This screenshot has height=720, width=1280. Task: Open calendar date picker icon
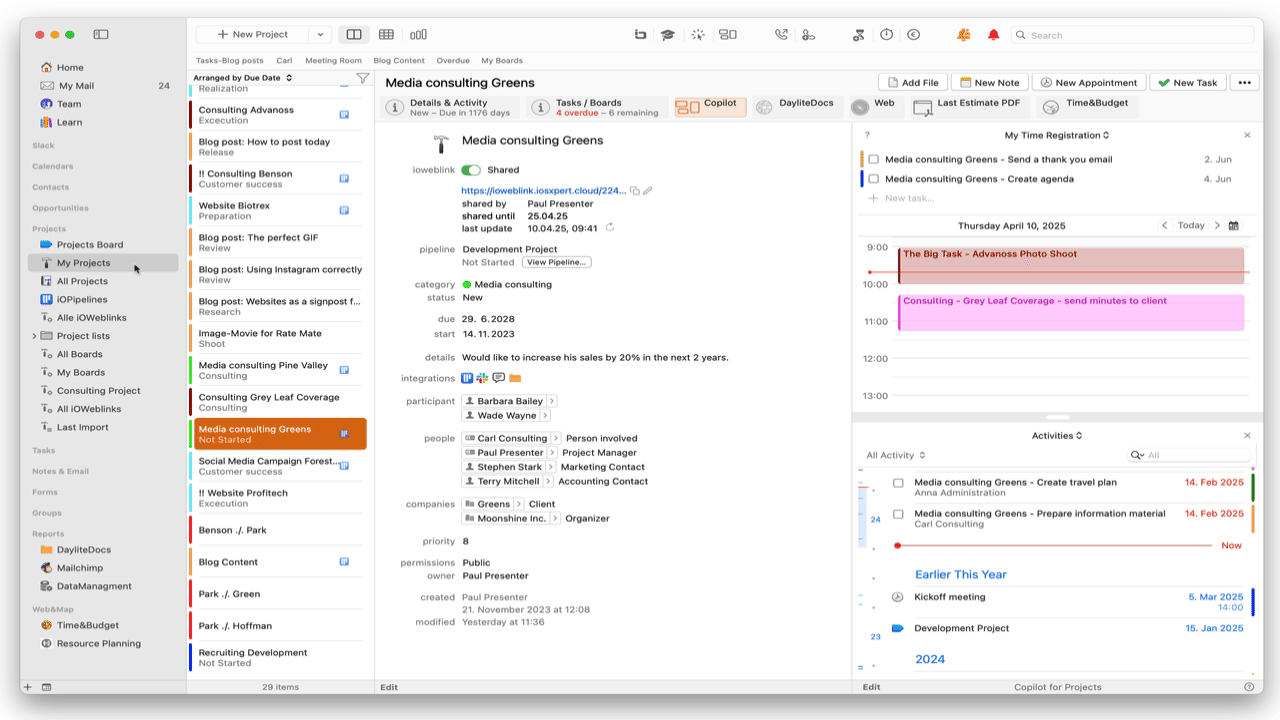(1234, 226)
